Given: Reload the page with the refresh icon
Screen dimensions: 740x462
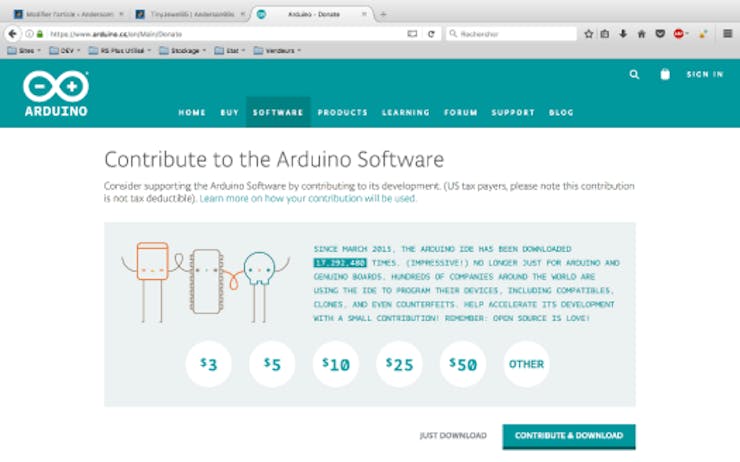Looking at the screenshot, I should click(x=431, y=34).
